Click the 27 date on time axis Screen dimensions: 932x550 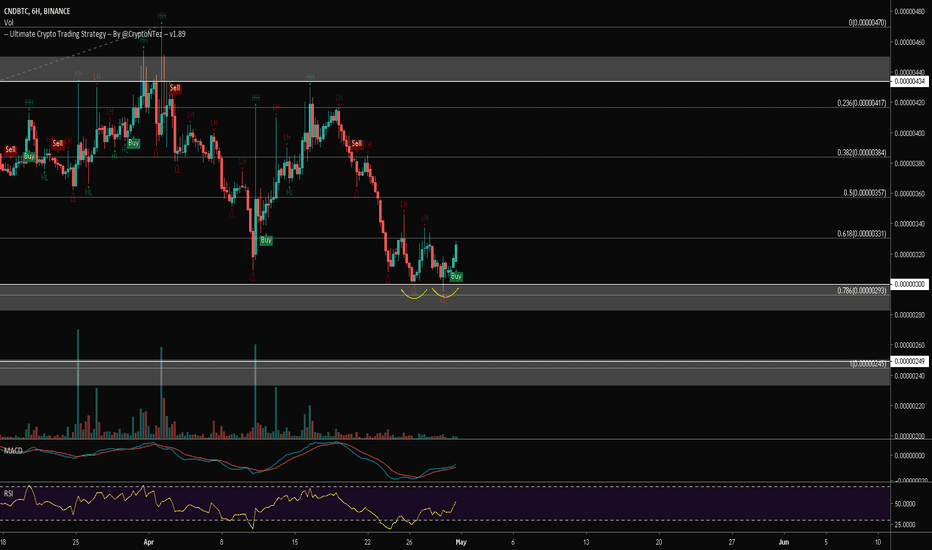732,542
